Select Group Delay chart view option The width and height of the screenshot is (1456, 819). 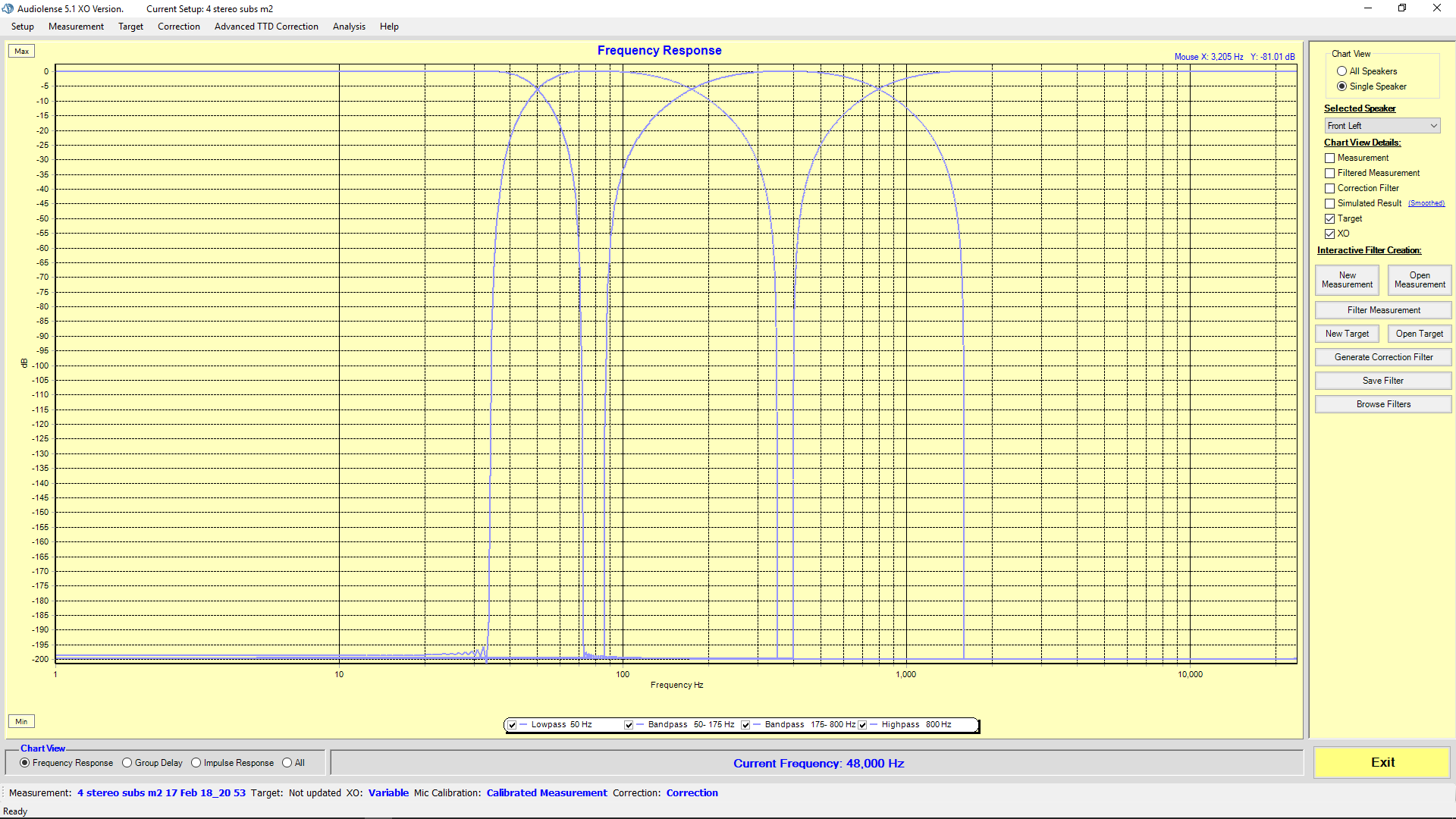127,763
